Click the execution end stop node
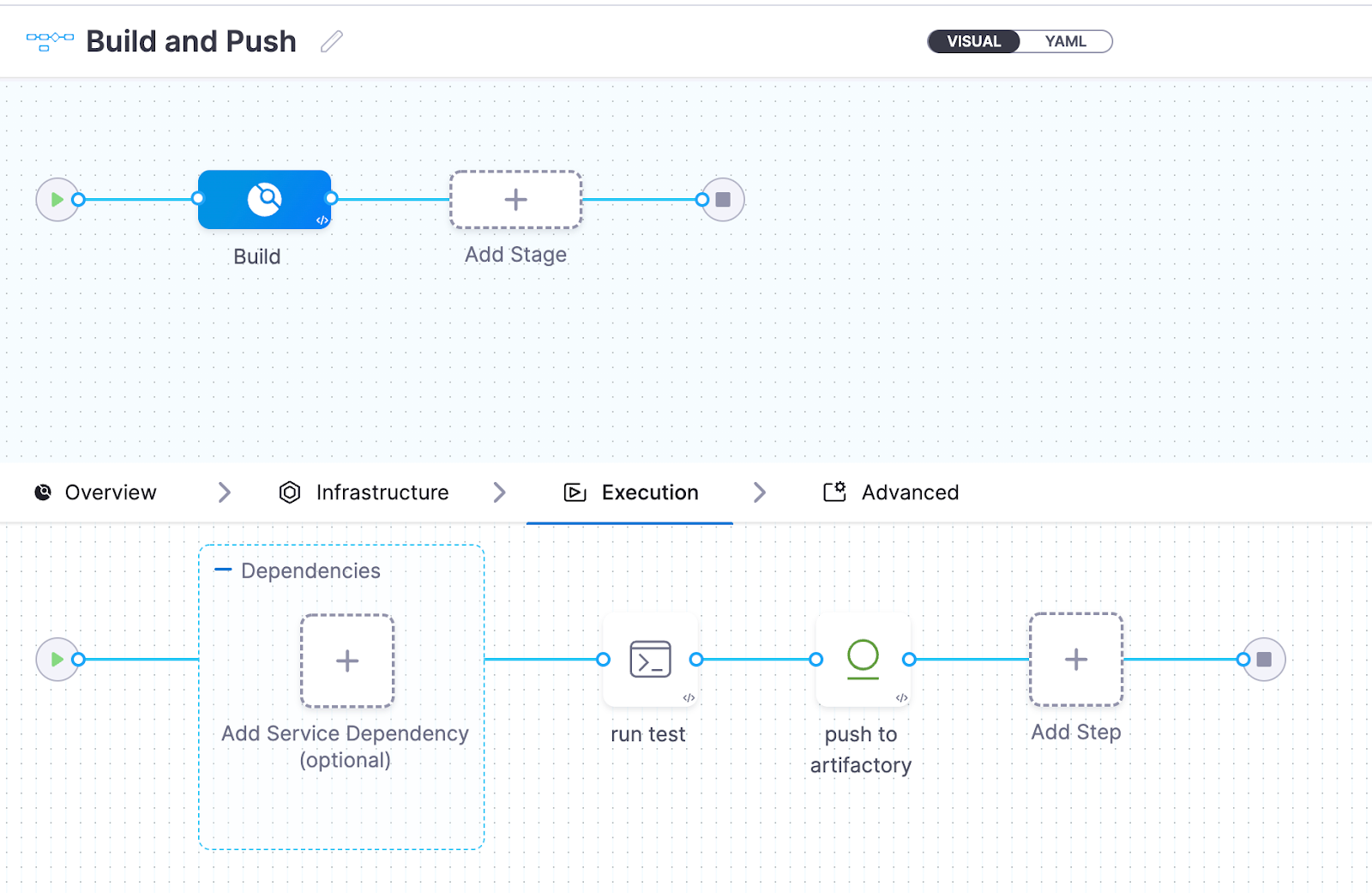 pyautogui.click(x=1264, y=660)
